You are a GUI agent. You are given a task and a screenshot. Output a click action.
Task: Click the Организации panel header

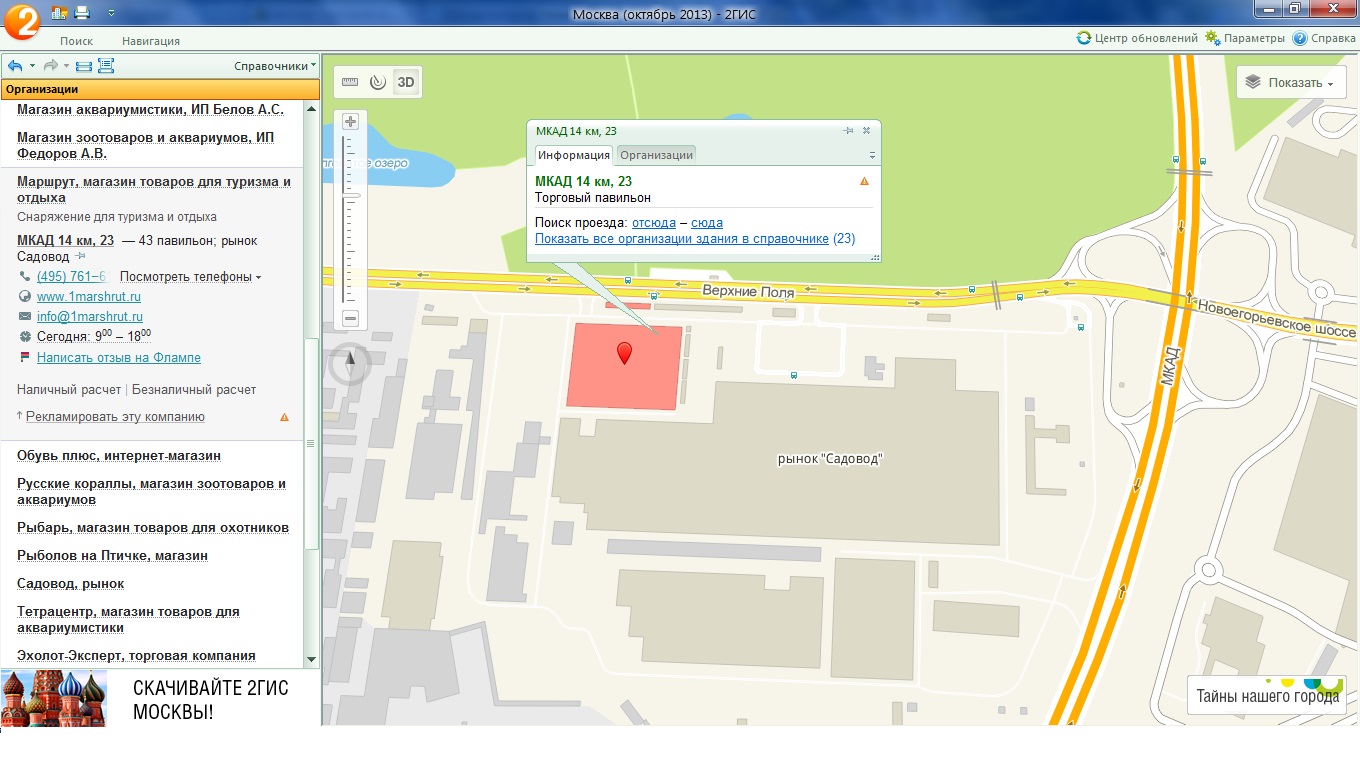point(160,89)
